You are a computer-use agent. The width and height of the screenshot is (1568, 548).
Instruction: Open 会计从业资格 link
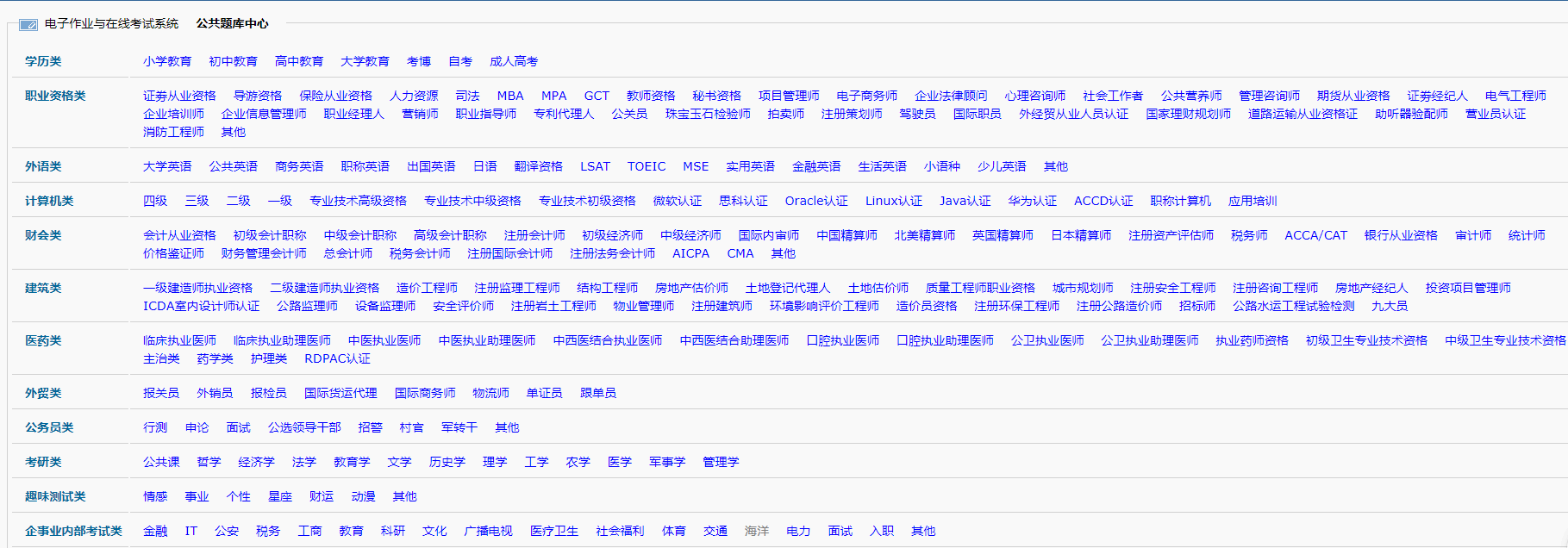click(179, 235)
